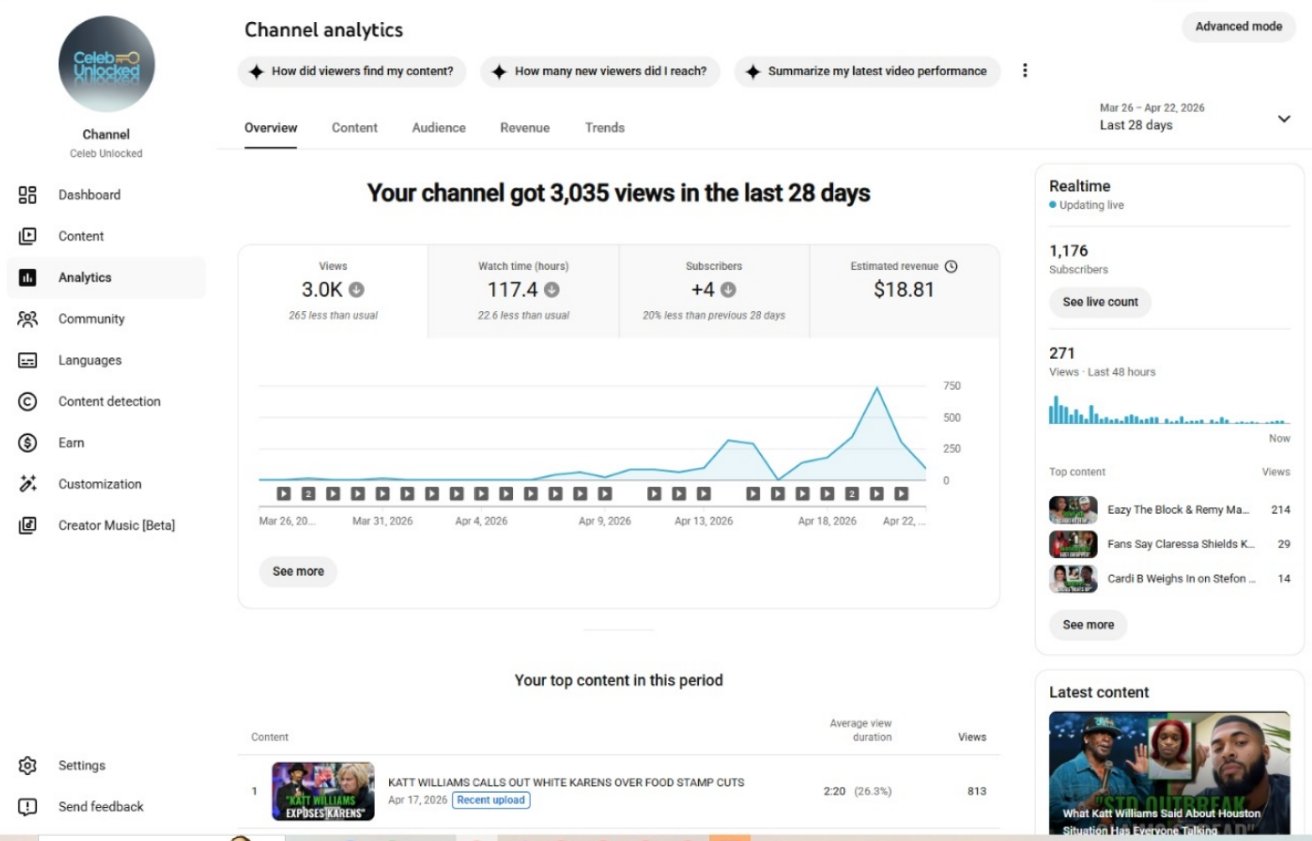
Task: Switch to the Revenue tab
Action: tap(525, 128)
